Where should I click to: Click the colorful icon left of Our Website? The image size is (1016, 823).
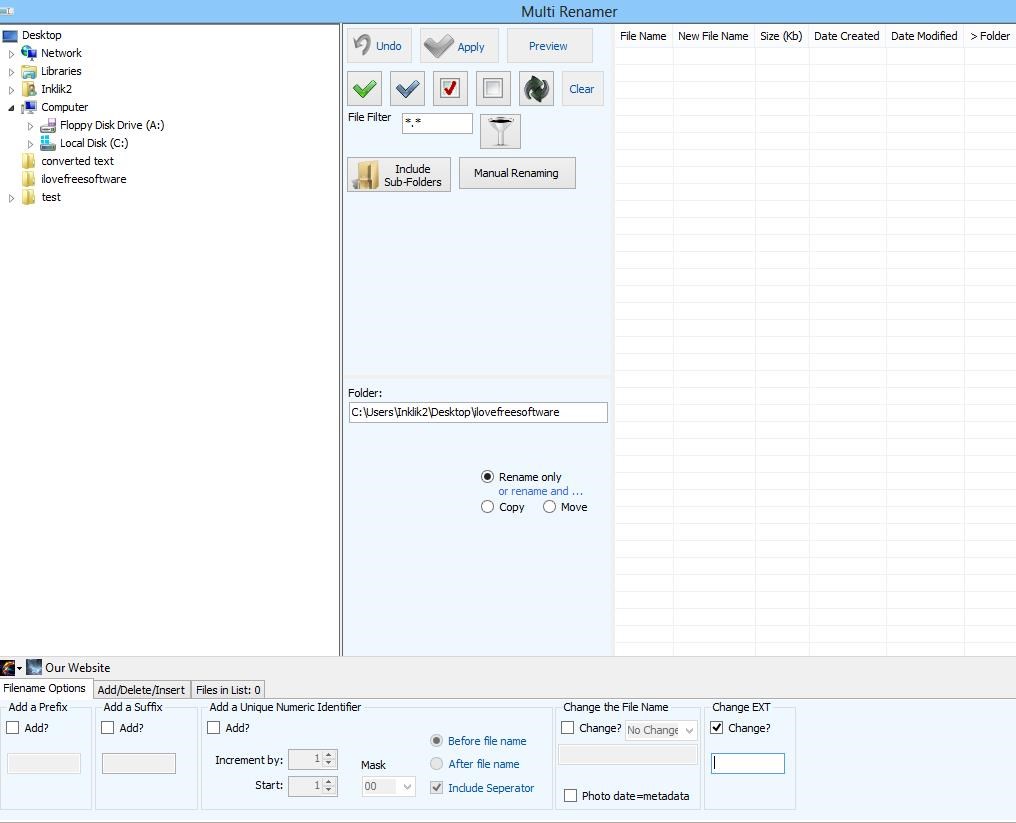click(8, 667)
